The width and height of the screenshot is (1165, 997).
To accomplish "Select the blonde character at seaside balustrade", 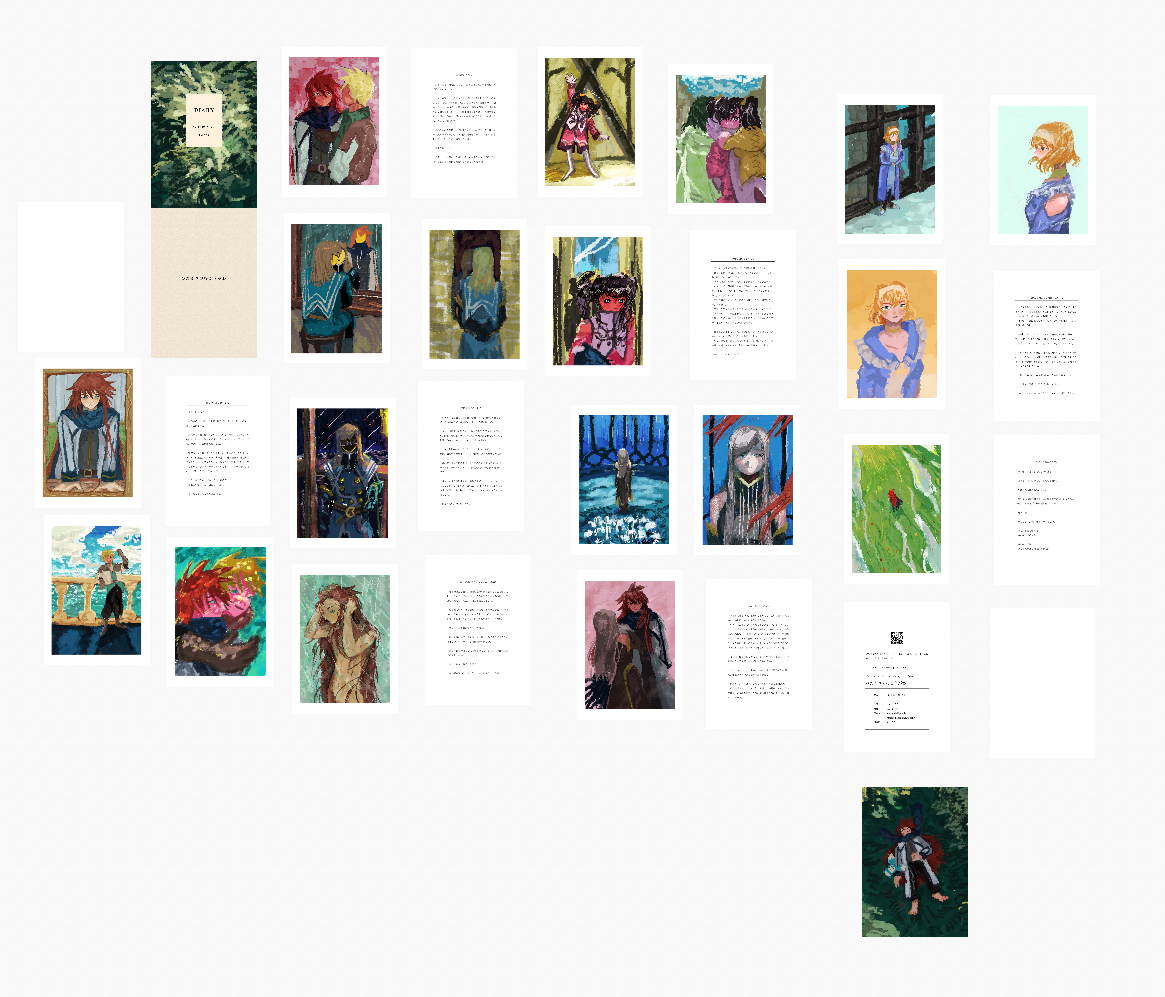I will [x=96, y=590].
